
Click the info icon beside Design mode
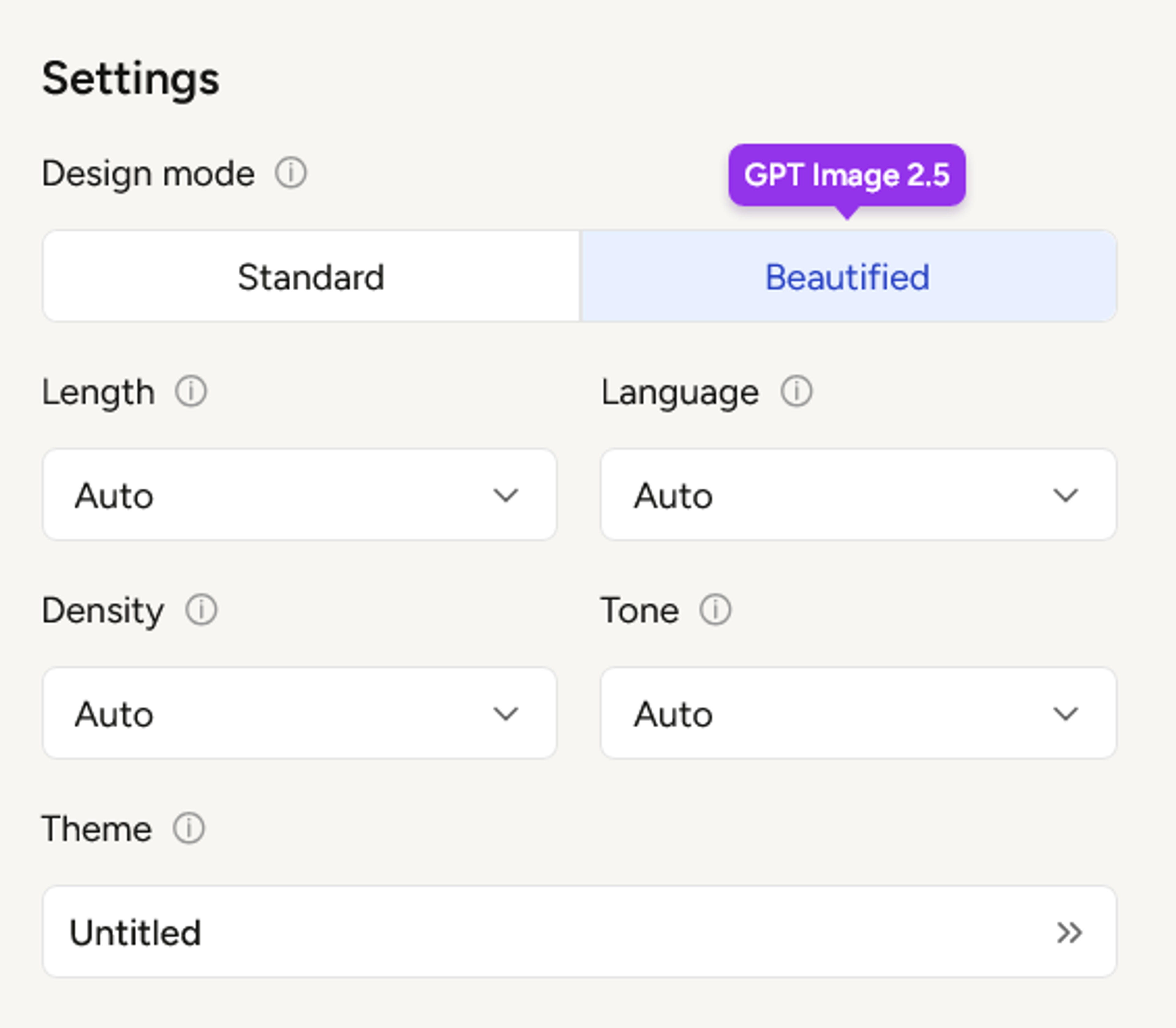pyautogui.click(x=291, y=173)
